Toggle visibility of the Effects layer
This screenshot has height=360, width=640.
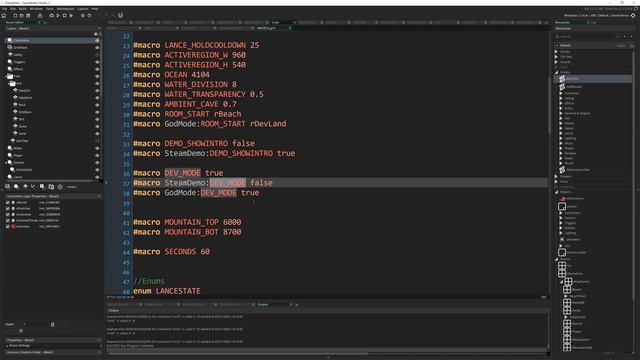(x=97, y=69)
